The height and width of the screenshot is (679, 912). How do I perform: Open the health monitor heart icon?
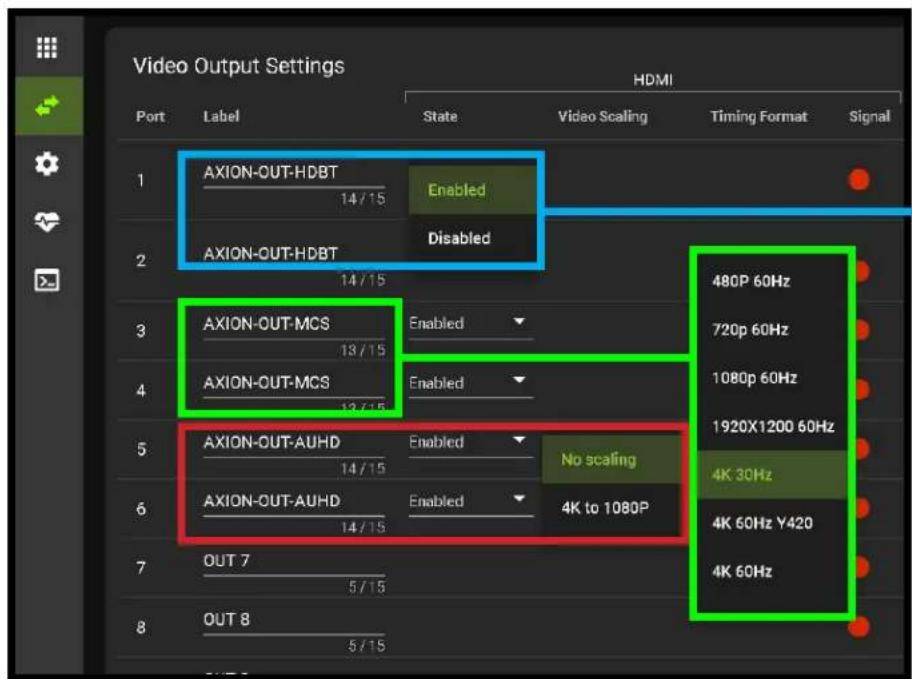(x=47, y=222)
